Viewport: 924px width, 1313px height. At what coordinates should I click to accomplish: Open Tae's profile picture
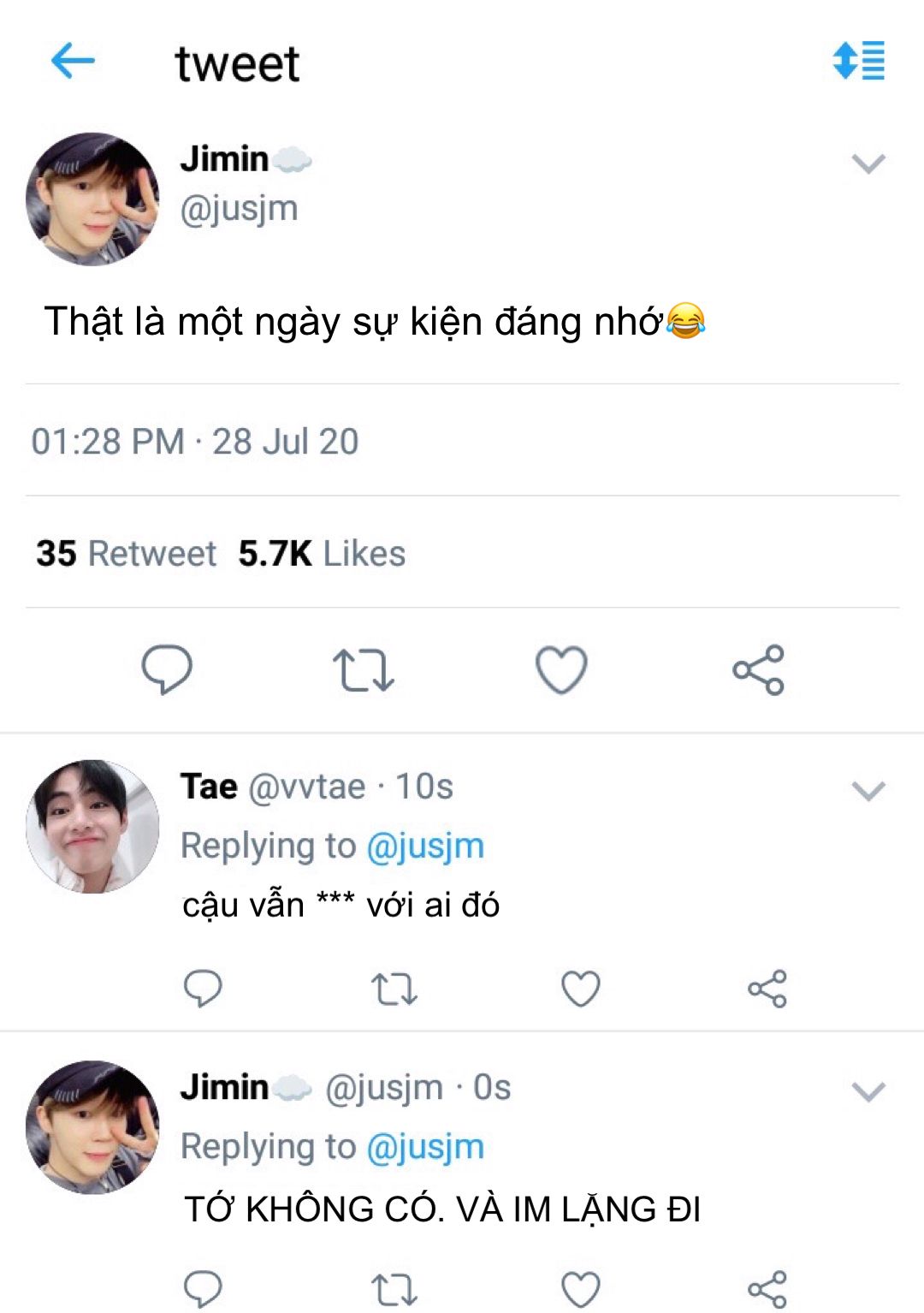tap(92, 827)
